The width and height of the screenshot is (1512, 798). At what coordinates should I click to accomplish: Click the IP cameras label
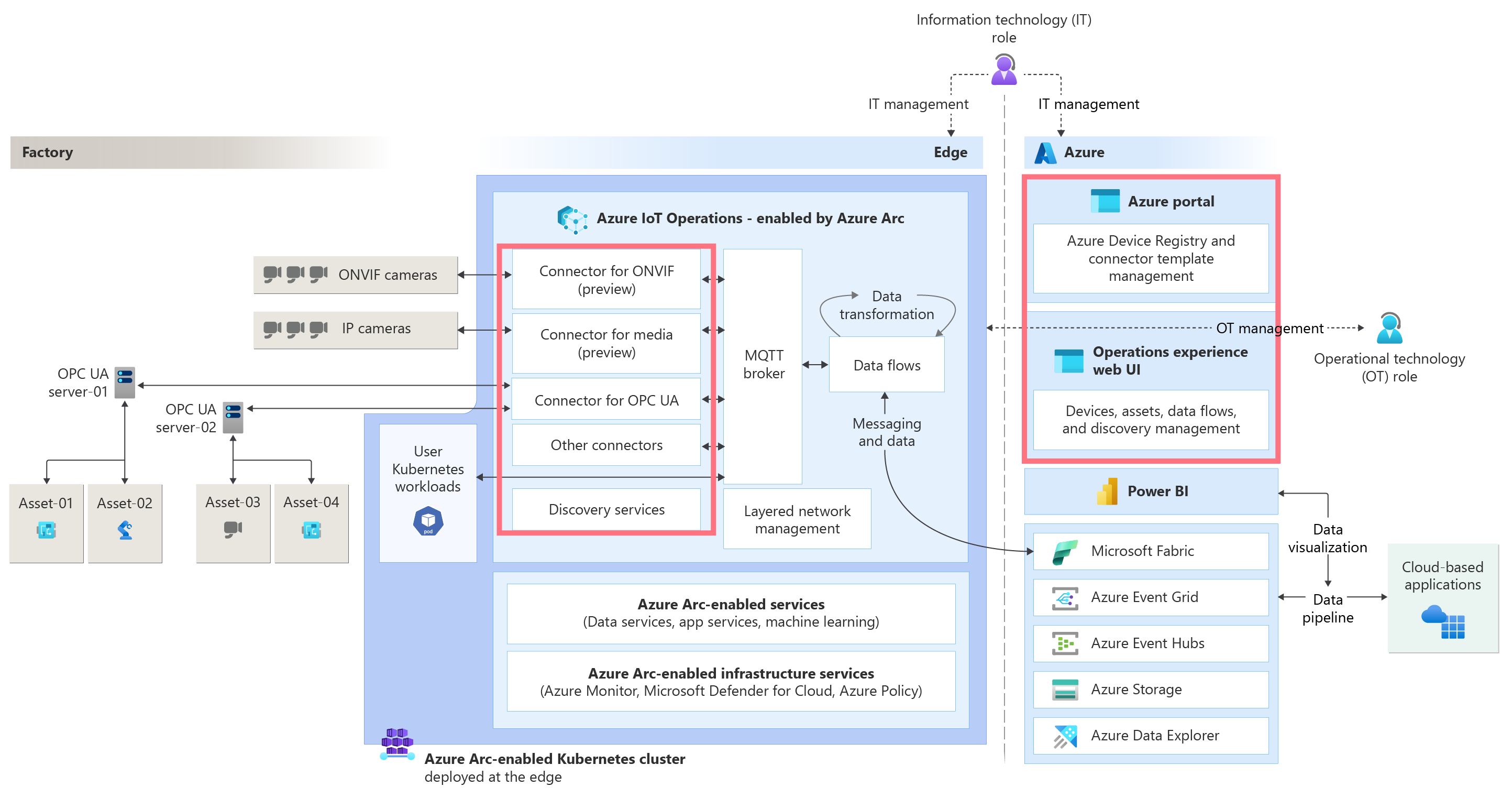376,329
